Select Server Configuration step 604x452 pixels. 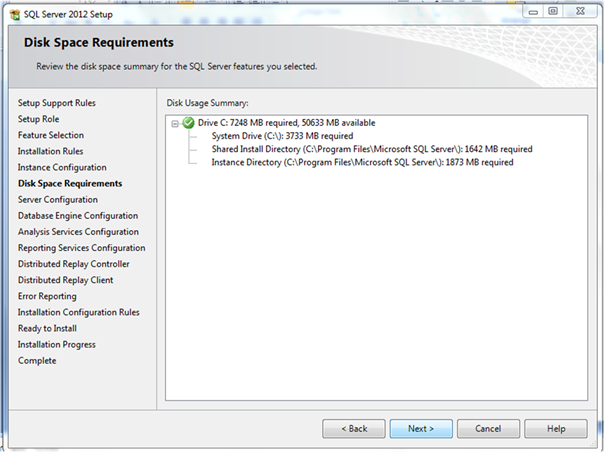(x=58, y=200)
